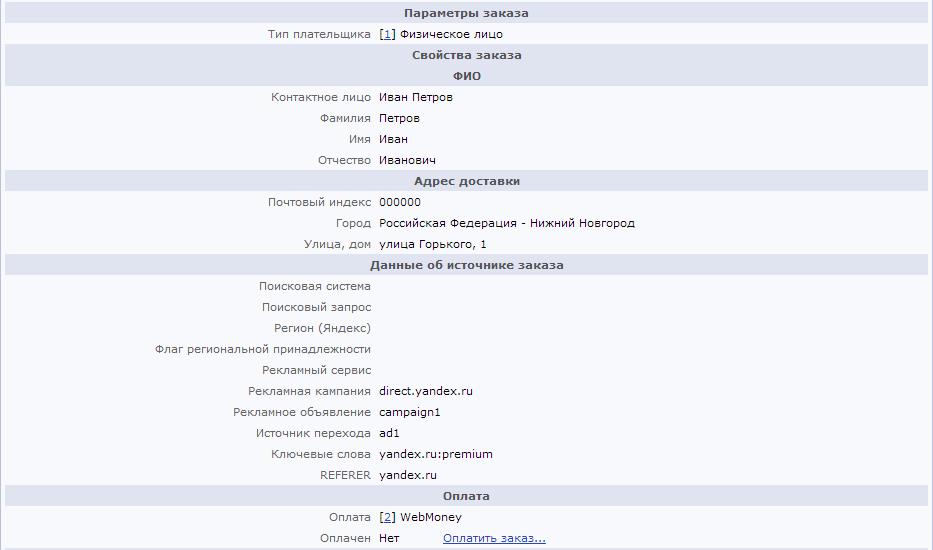This screenshot has width=933, height=550.
Task: Select the "Свойства заказа" header row
Action: pos(466,55)
